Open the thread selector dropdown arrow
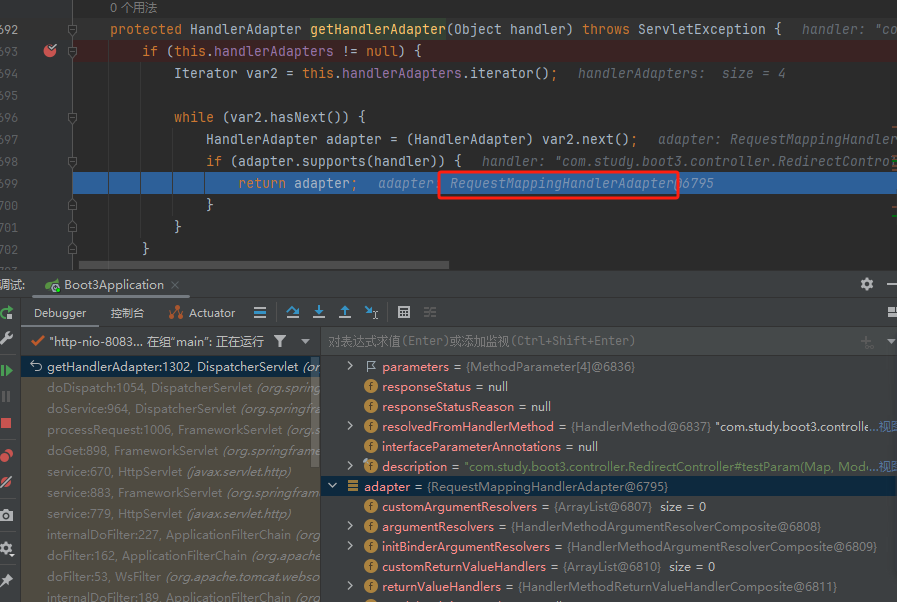This screenshot has width=897, height=602. click(x=305, y=342)
